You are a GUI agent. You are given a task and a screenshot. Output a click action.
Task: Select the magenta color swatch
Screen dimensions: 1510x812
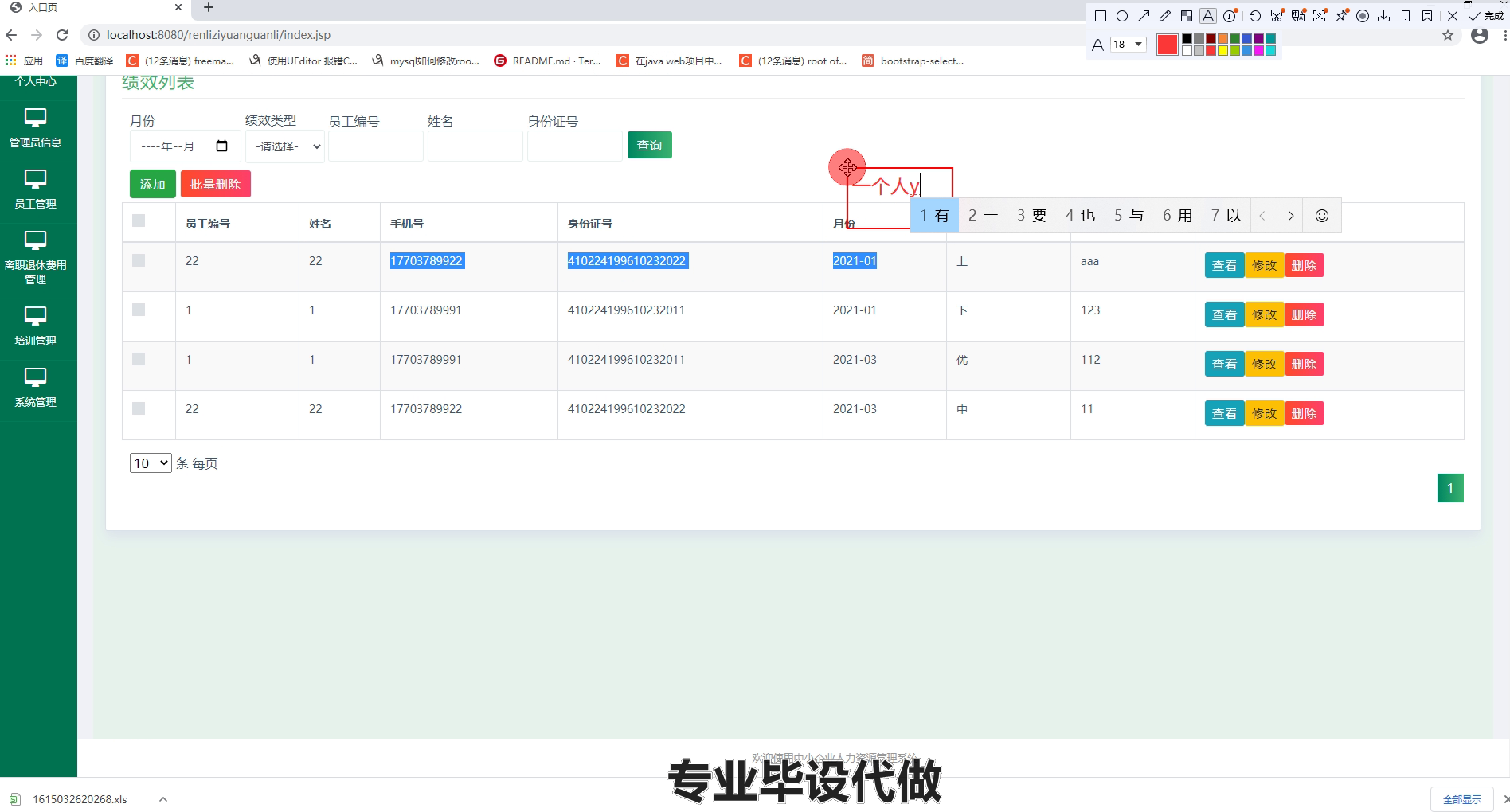pos(1258,50)
